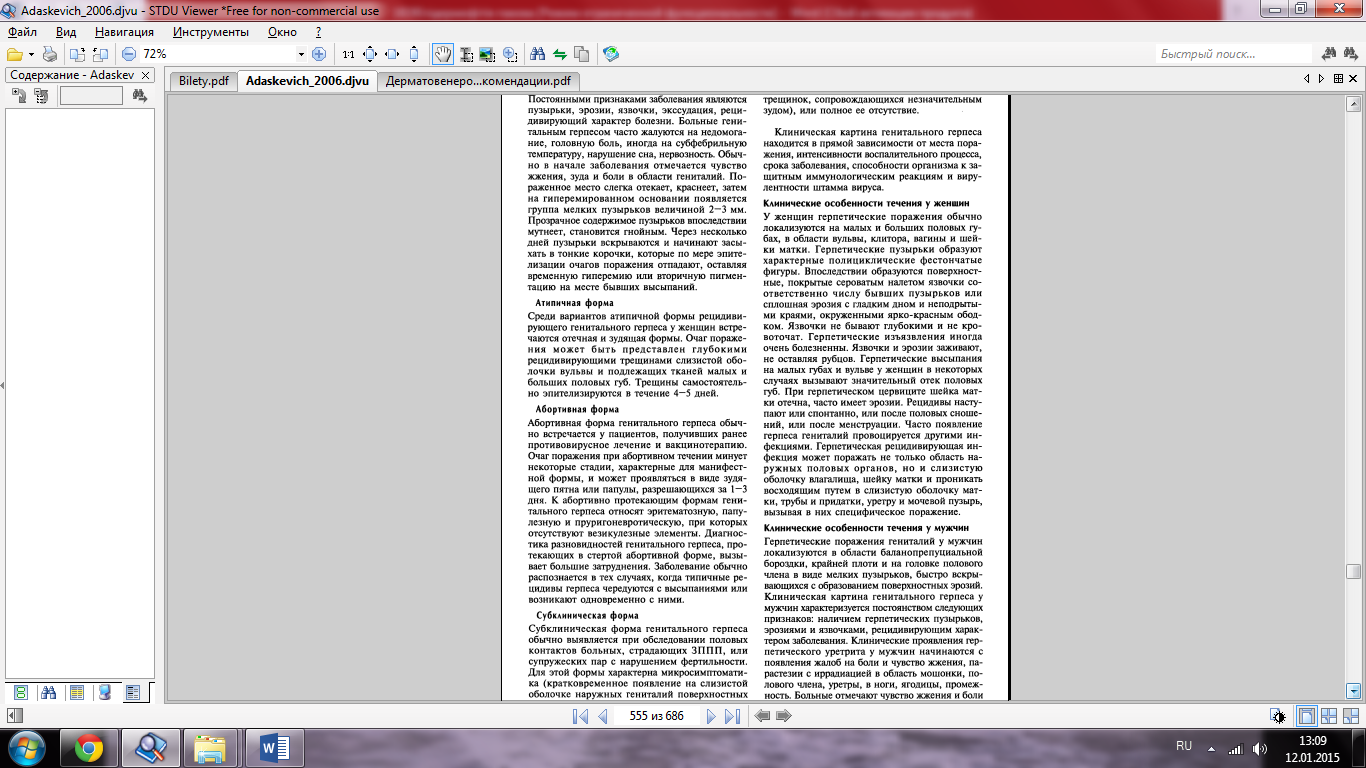This screenshot has height=768, width=1366.
Task: Fit whole page to window
Action: 370,54
